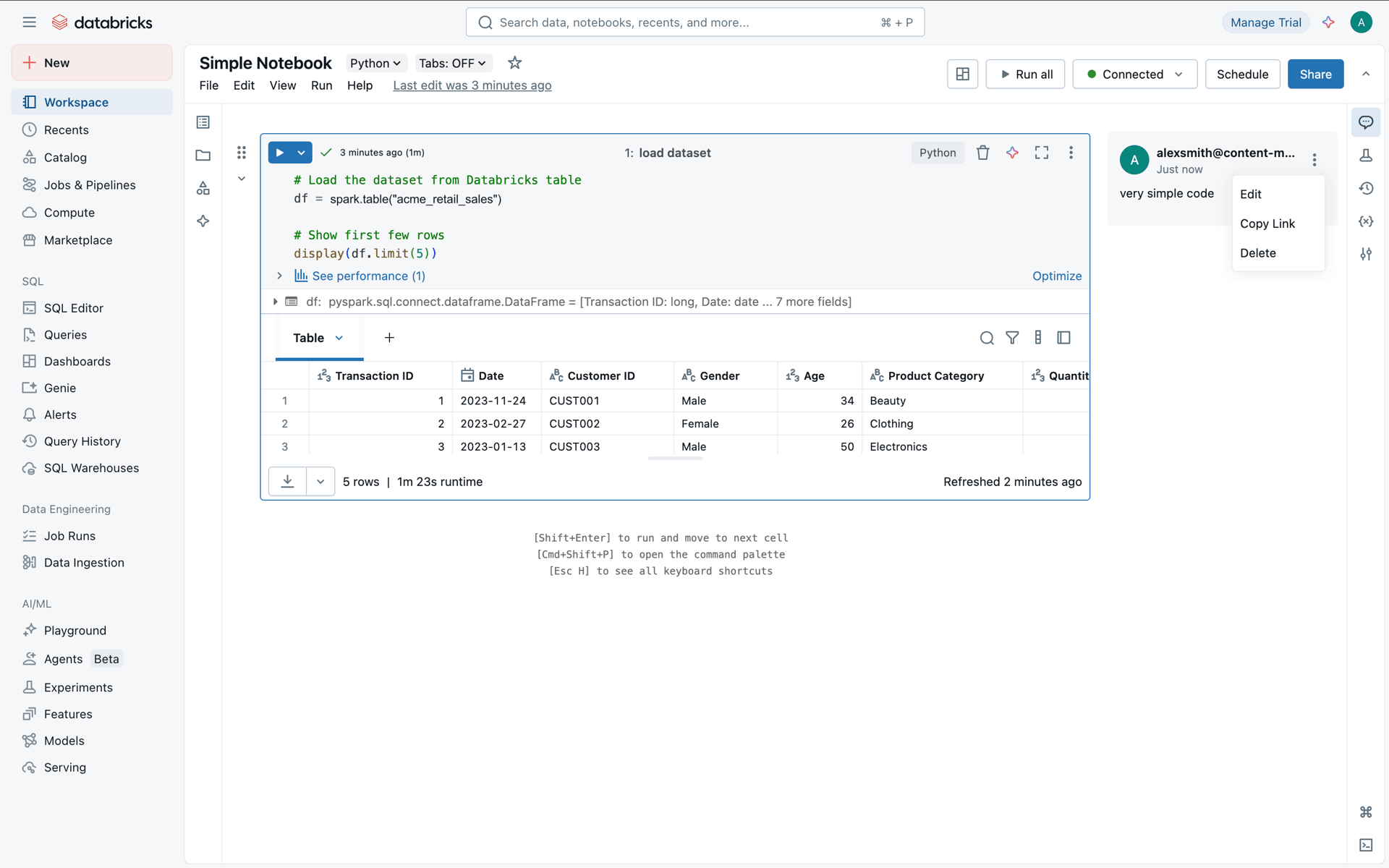Collapse the notebook header with the up chevron
The width and height of the screenshot is (1389, 868).
1366,74
